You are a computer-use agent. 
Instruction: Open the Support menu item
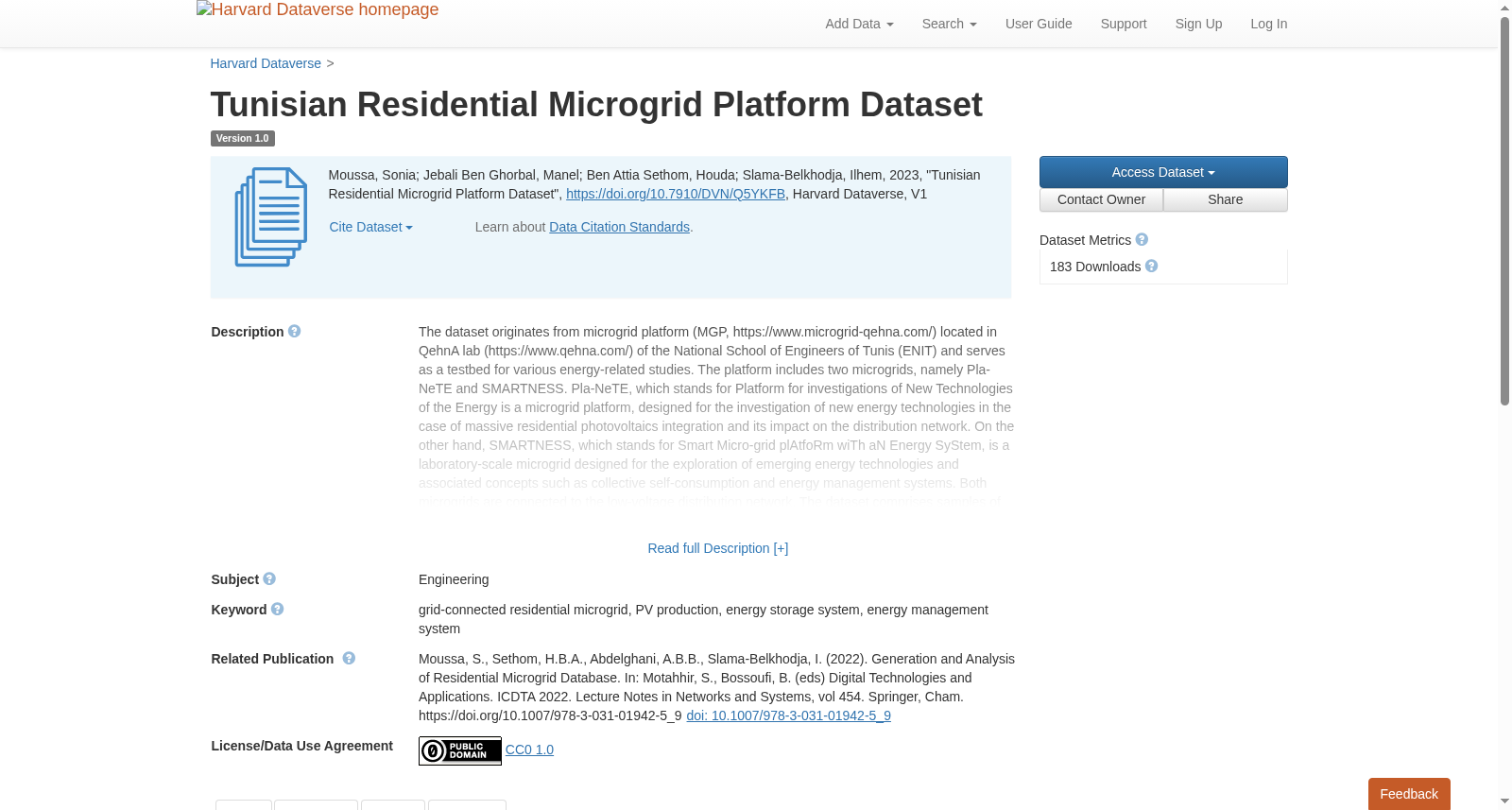[x=1124, y=24]
